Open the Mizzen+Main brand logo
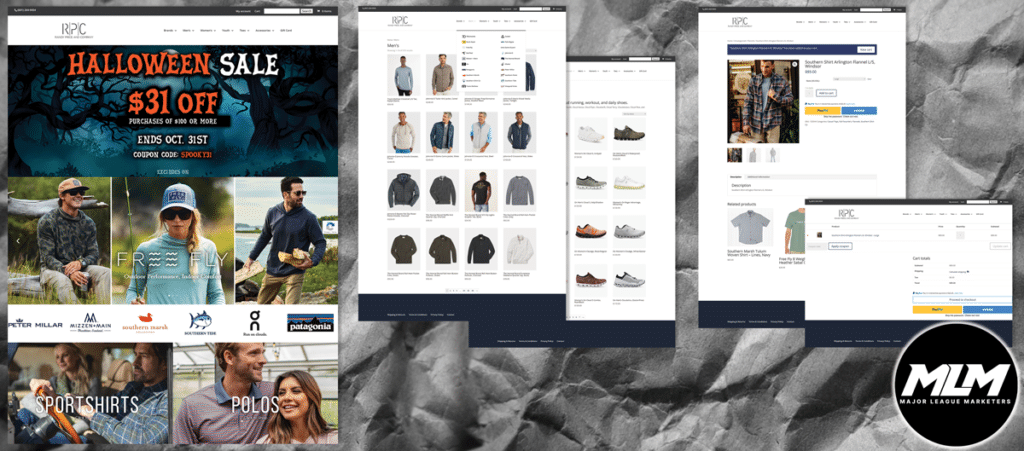The height and width of the screenshot is (451, 1024). point(91,322)
